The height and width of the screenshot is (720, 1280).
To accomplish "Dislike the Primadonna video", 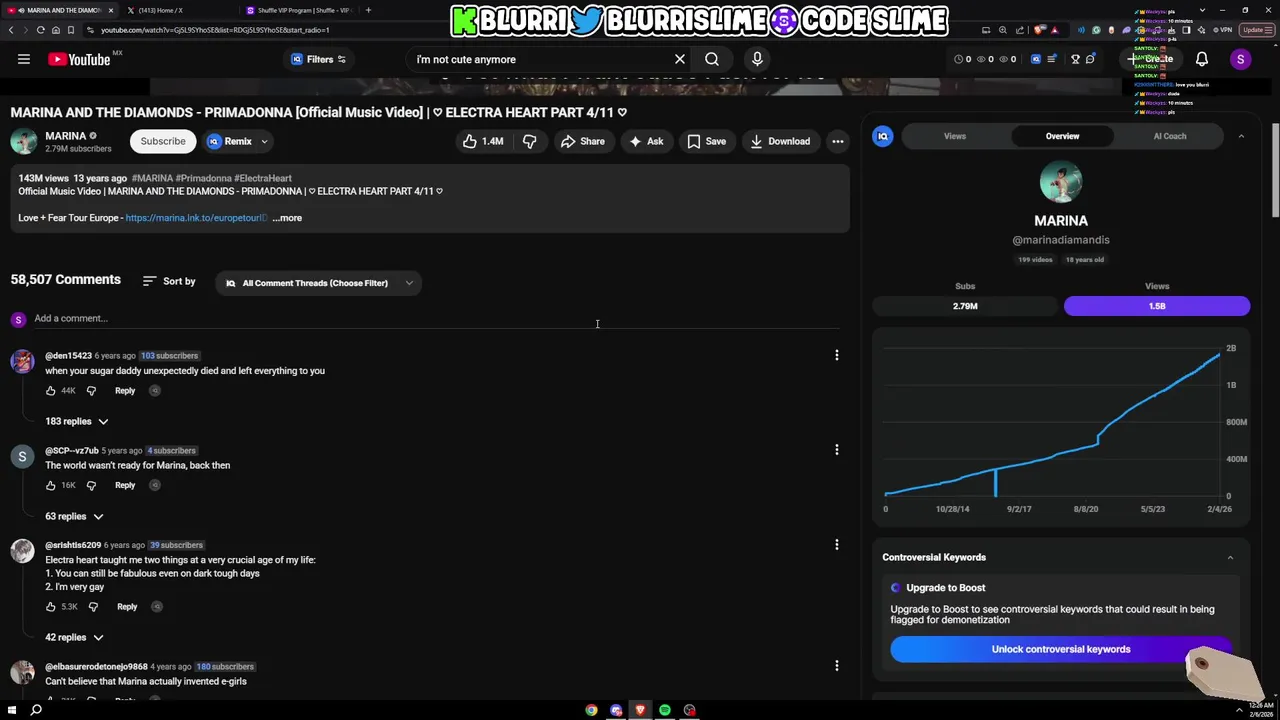I will (x=530, y=141).
